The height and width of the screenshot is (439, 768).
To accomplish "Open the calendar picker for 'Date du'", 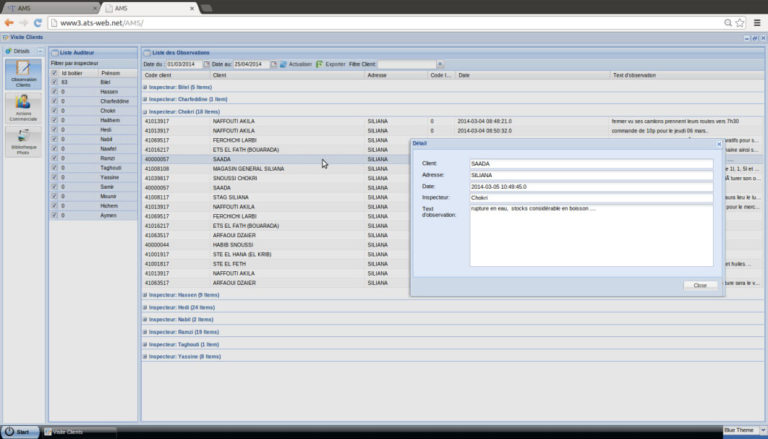I will pos(207,63).
